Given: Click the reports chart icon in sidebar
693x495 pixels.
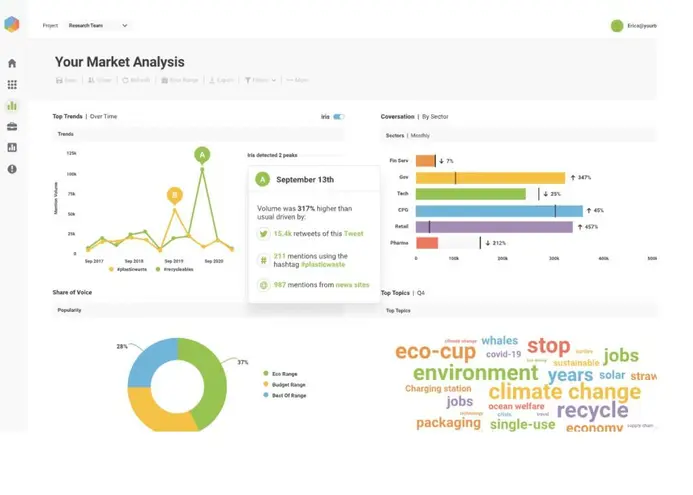Looking at the screenshot, I should [12, 148].
